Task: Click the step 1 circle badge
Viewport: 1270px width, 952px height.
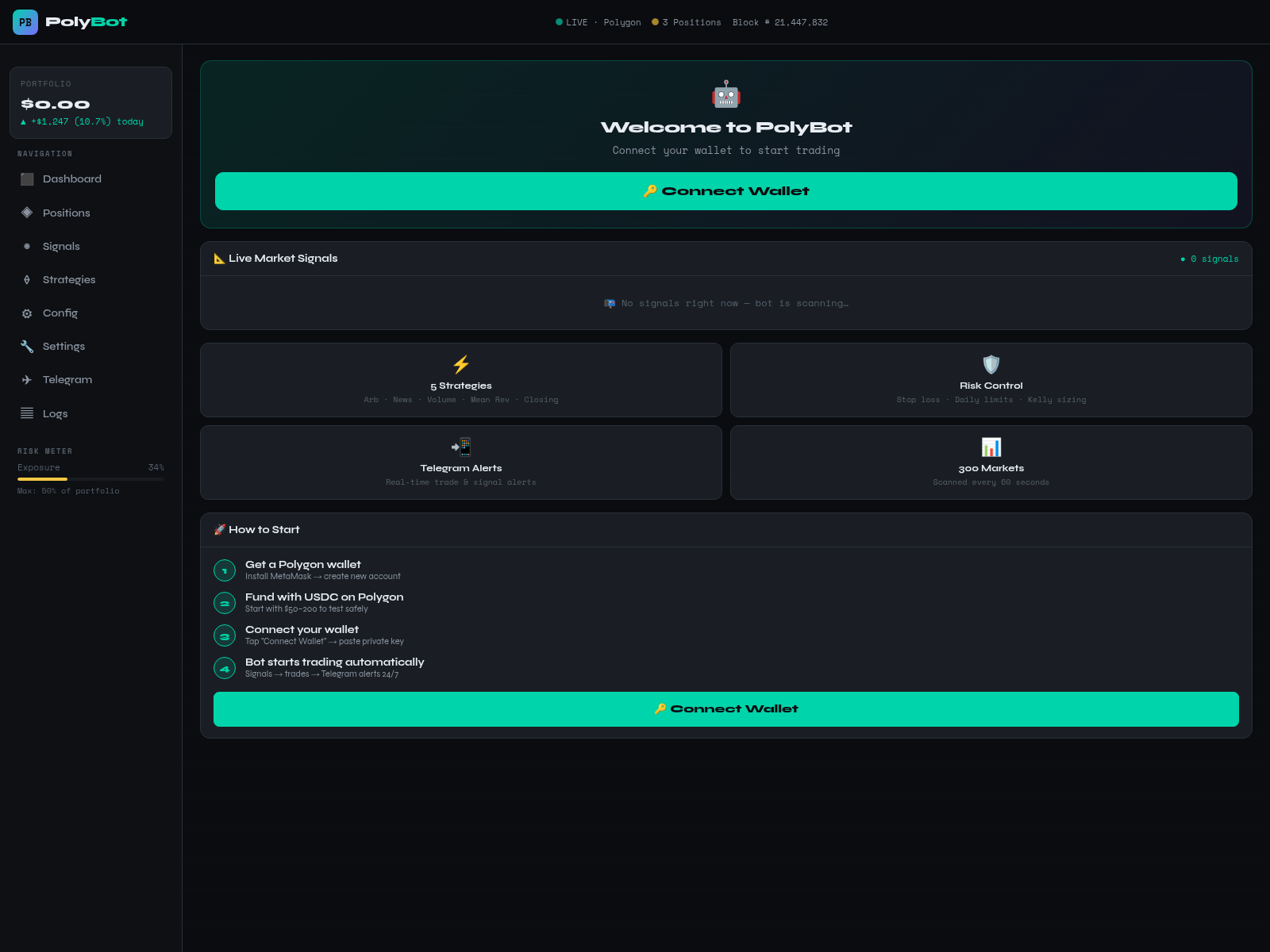Action: coord(225,570)
